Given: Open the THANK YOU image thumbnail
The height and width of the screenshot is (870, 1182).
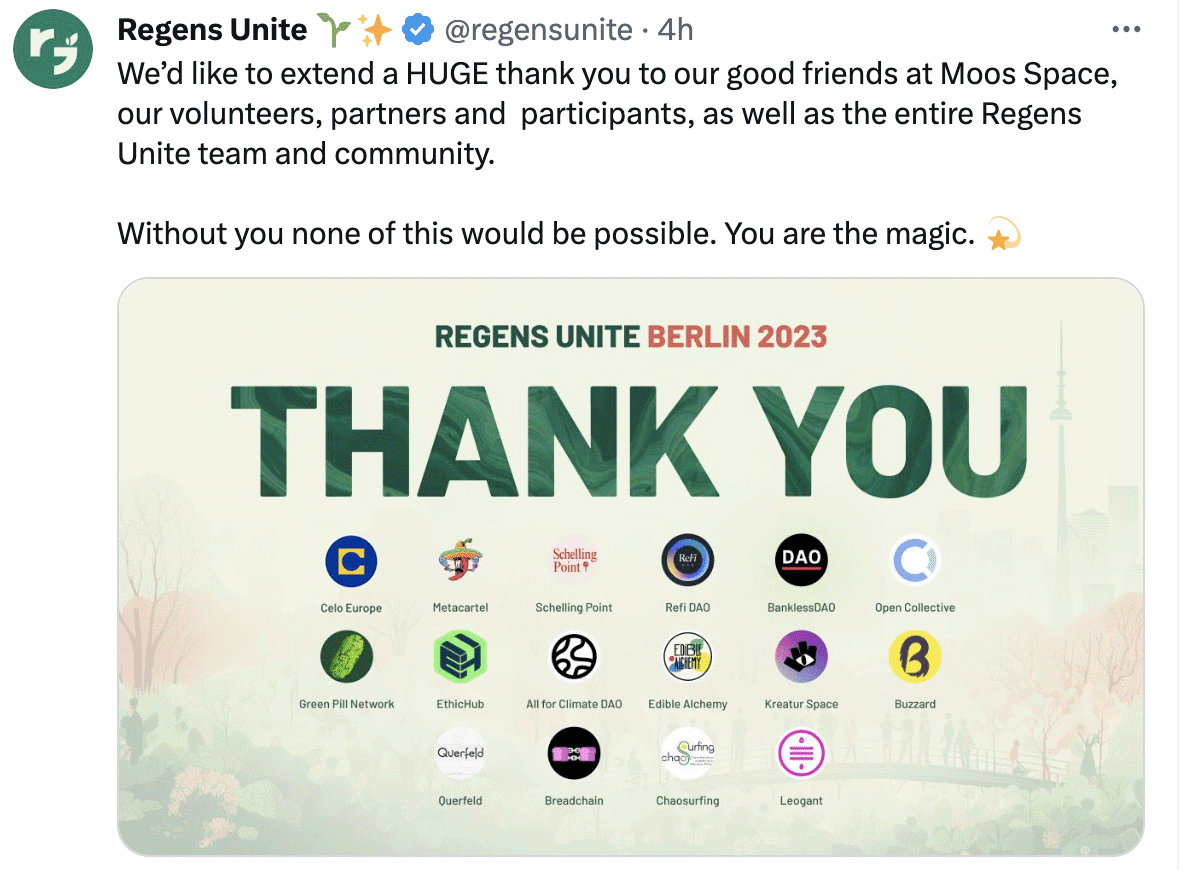Looking at the screenshot, I should pos(631,567).
